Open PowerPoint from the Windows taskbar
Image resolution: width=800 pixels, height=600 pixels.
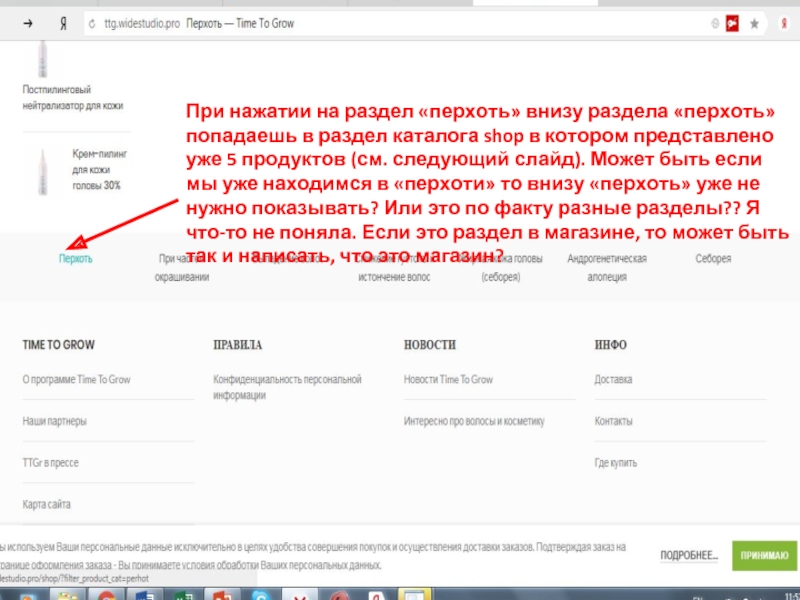(x=222, y=595)
